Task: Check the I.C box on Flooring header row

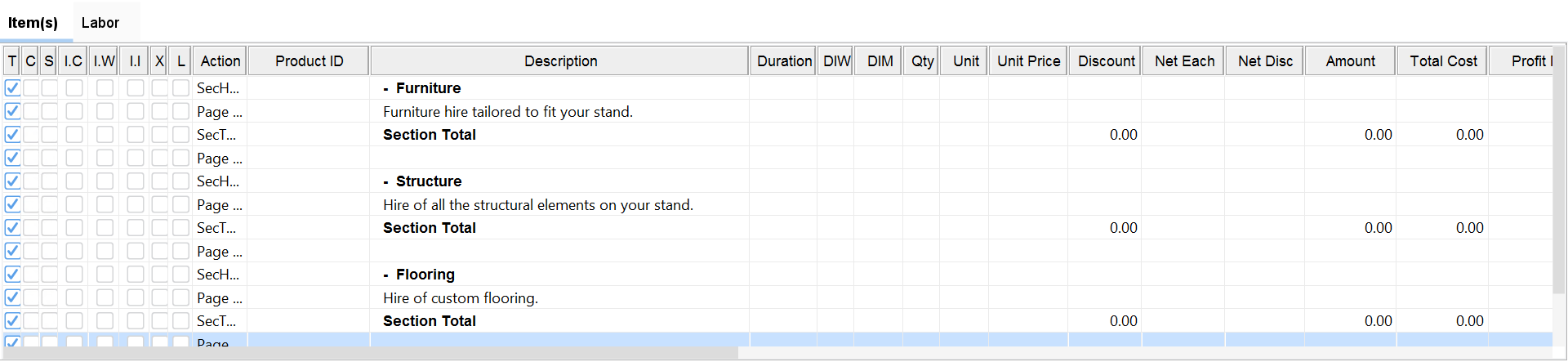Action: 74,275
